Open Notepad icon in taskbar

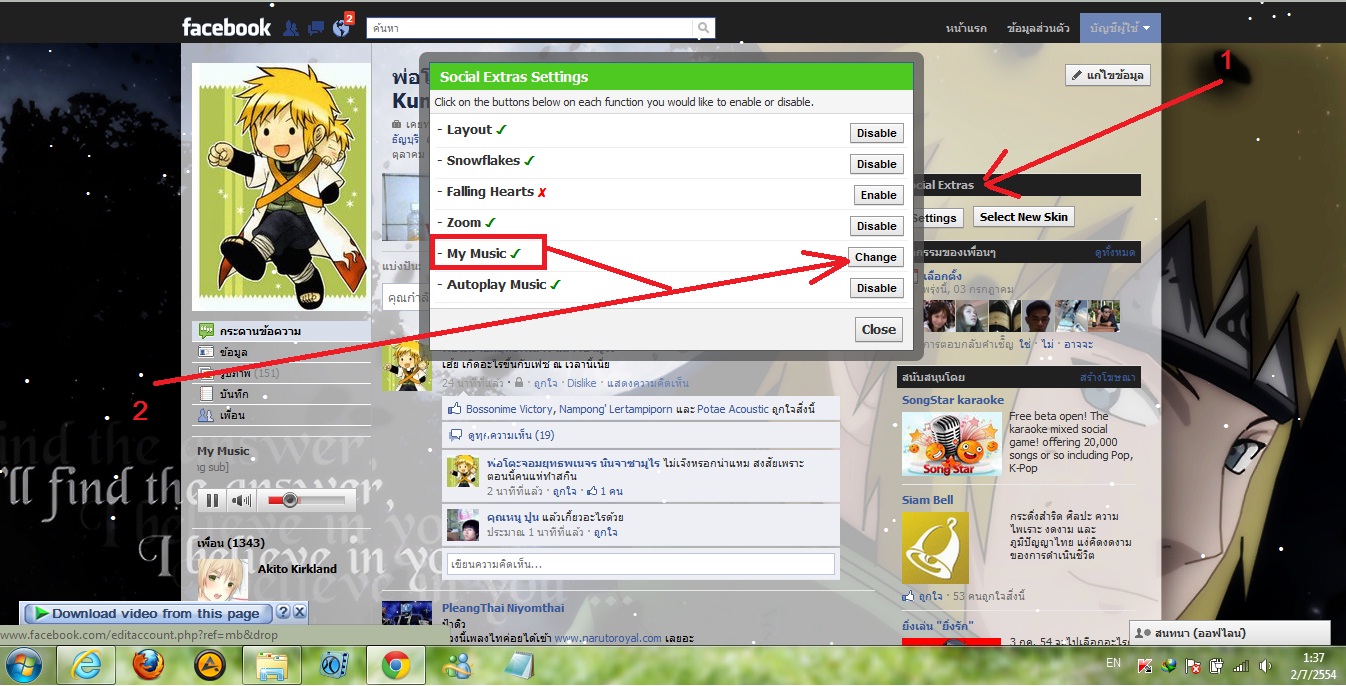pos(519,665)
